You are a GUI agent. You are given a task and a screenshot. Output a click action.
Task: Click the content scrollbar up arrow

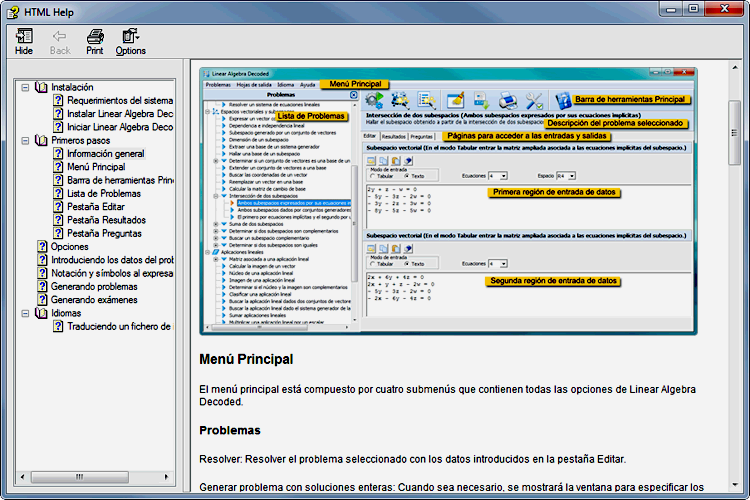coord(735,68)
